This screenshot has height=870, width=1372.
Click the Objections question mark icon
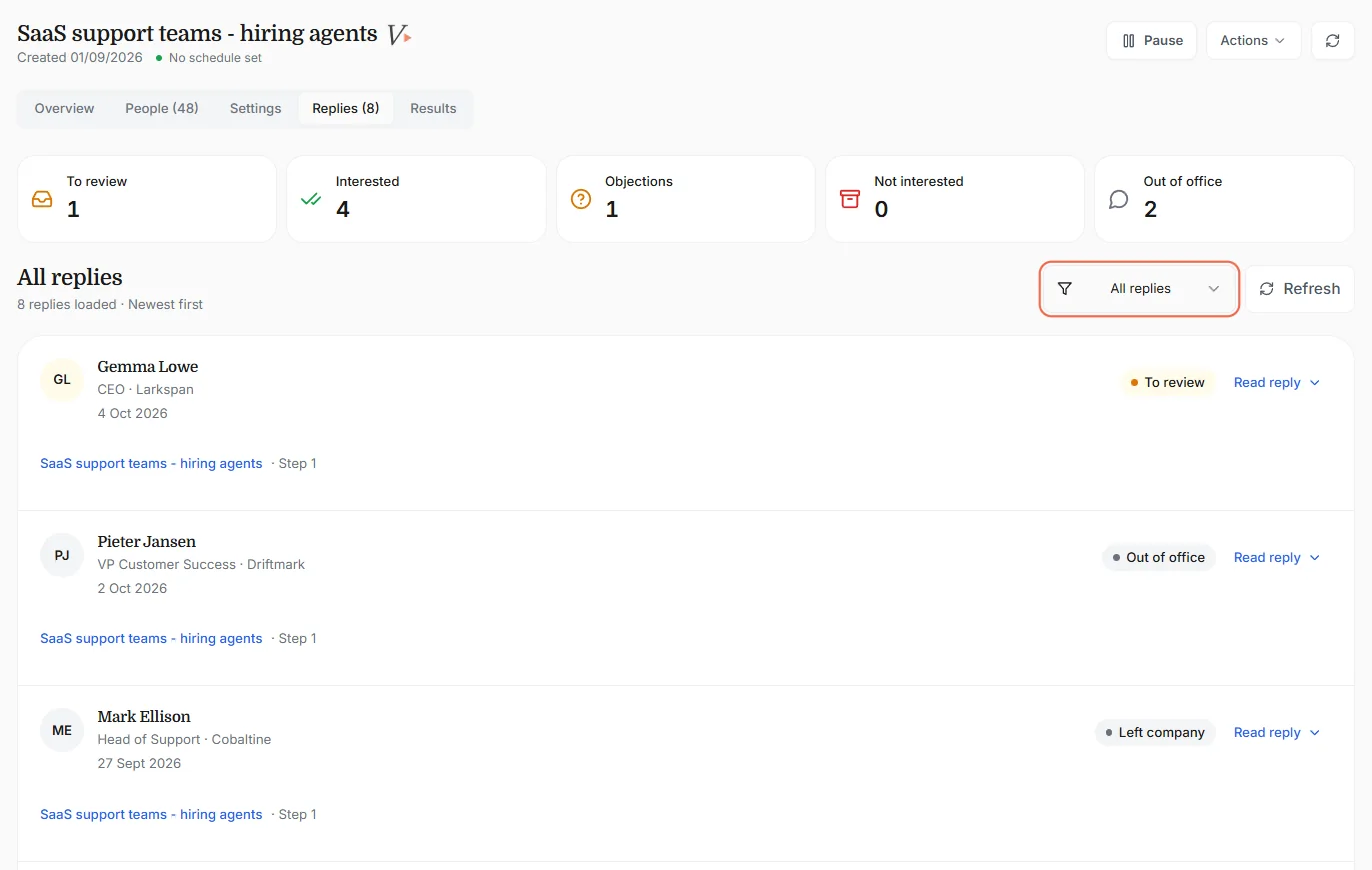coord(581,199)
